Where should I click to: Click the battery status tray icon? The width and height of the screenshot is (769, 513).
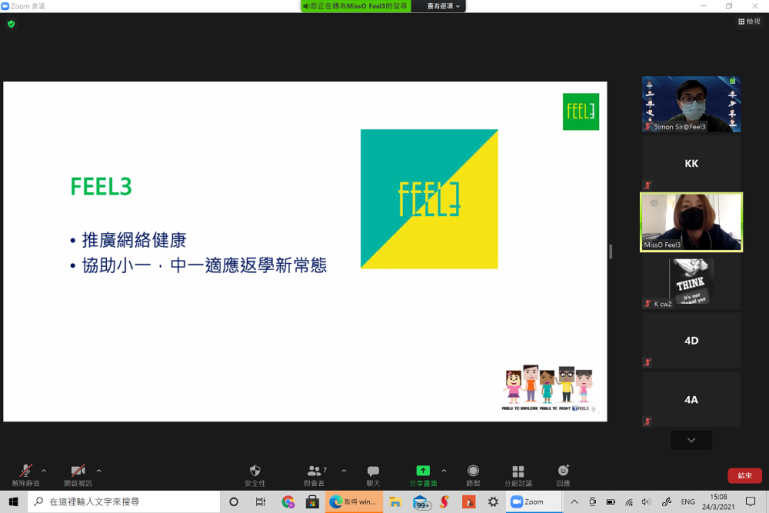(611, 502)
